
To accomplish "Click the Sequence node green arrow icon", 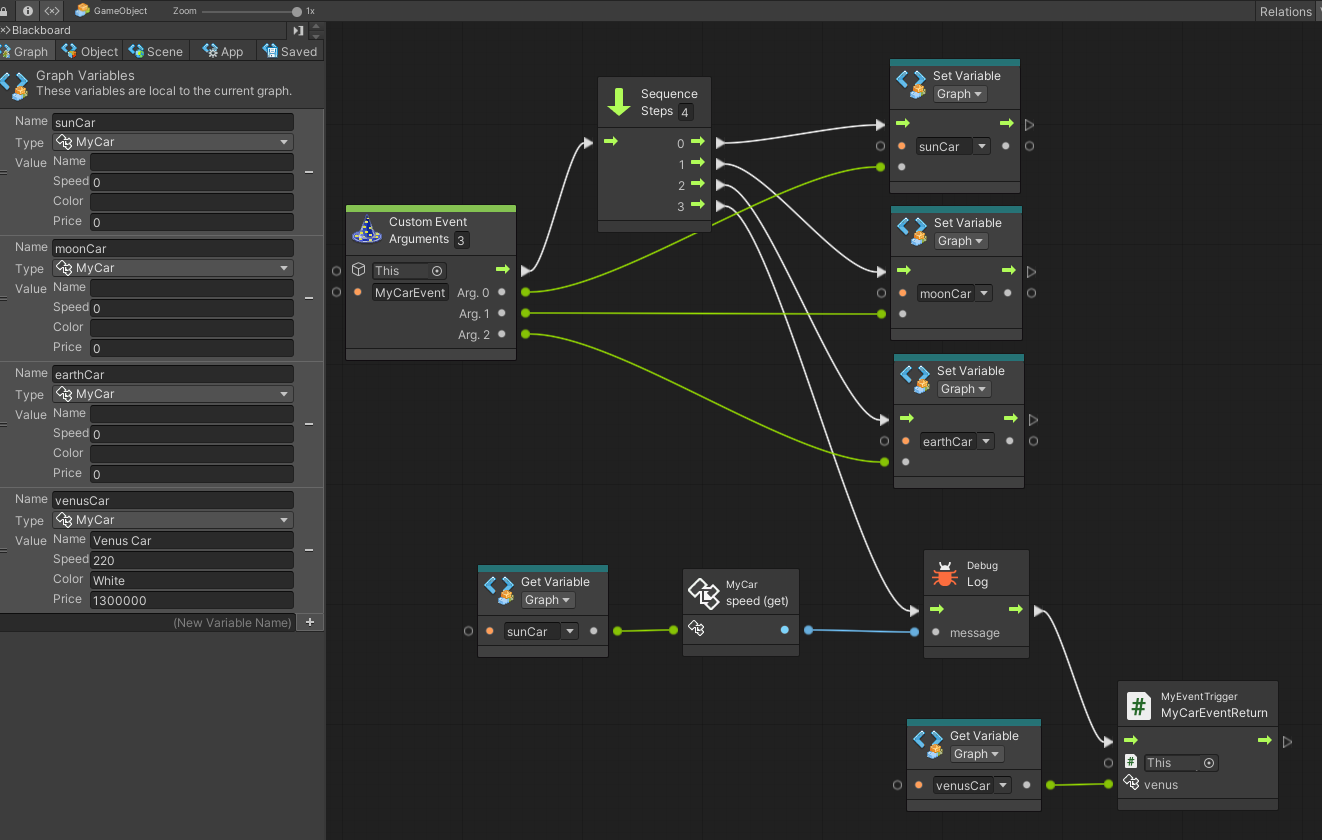I will tap(620, 101).
